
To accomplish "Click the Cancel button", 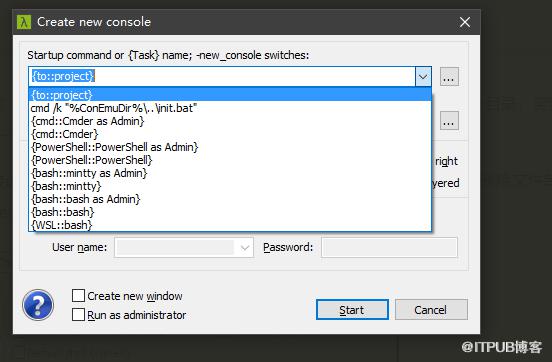I will coord(431,310).
